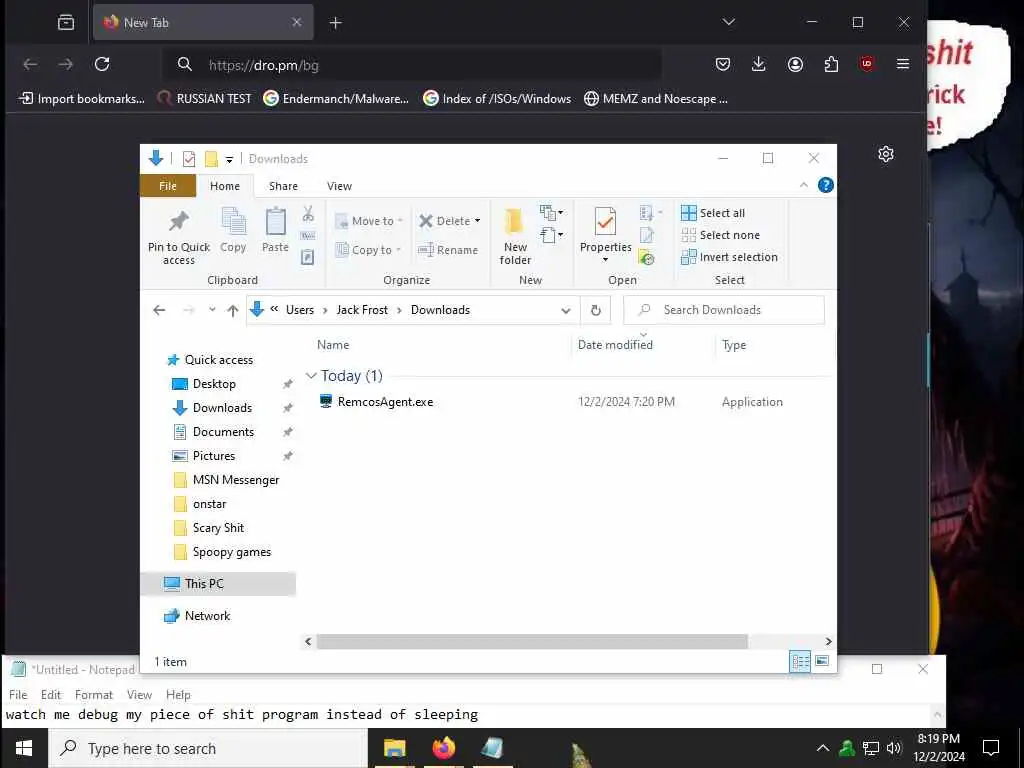The image size is (1024, 768).
Task: Click the History icon in Open group
Action: coord(647,257)
